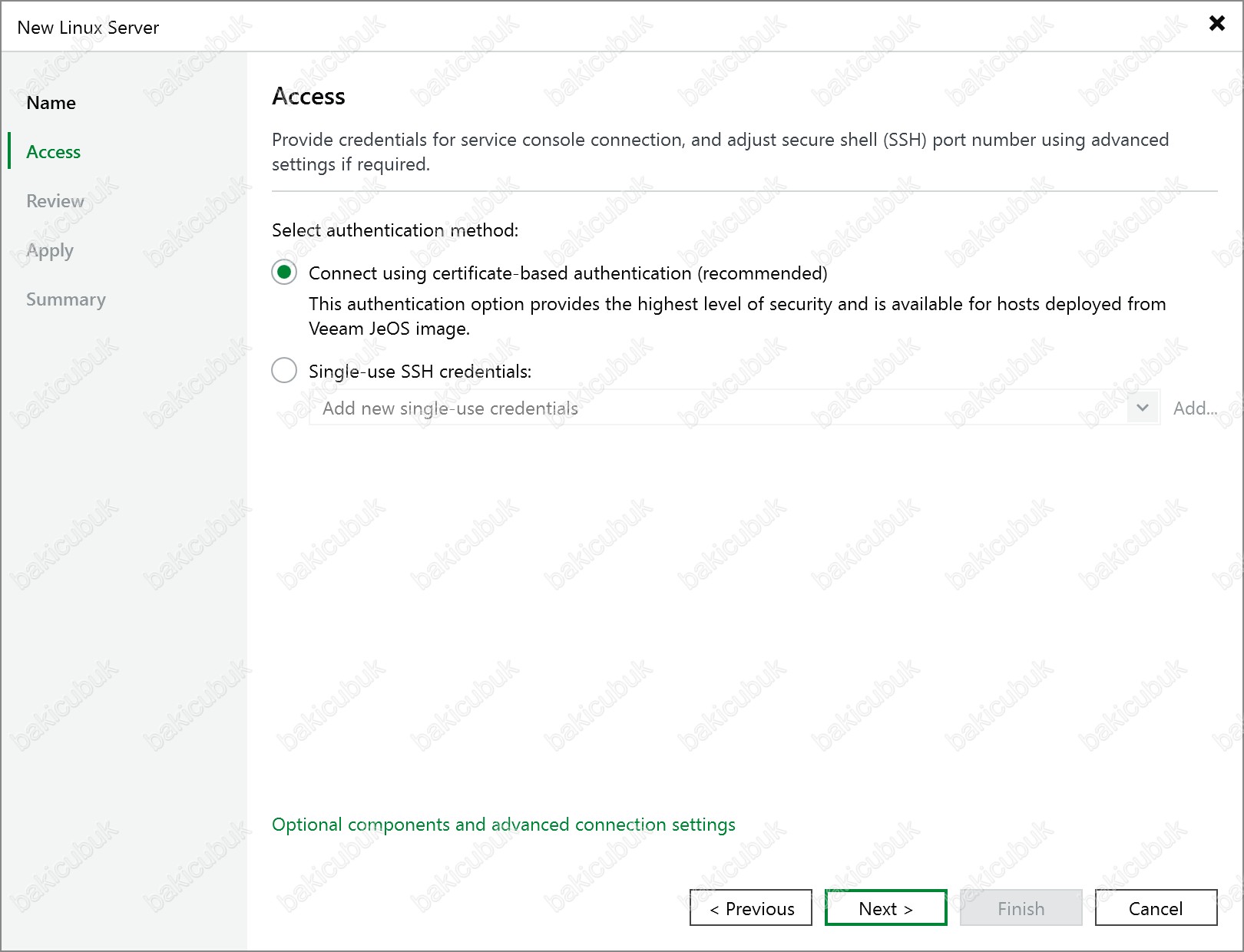1244x952 pixels.
Task: Go back with the Previous button
Action: (x=750, y=908)
